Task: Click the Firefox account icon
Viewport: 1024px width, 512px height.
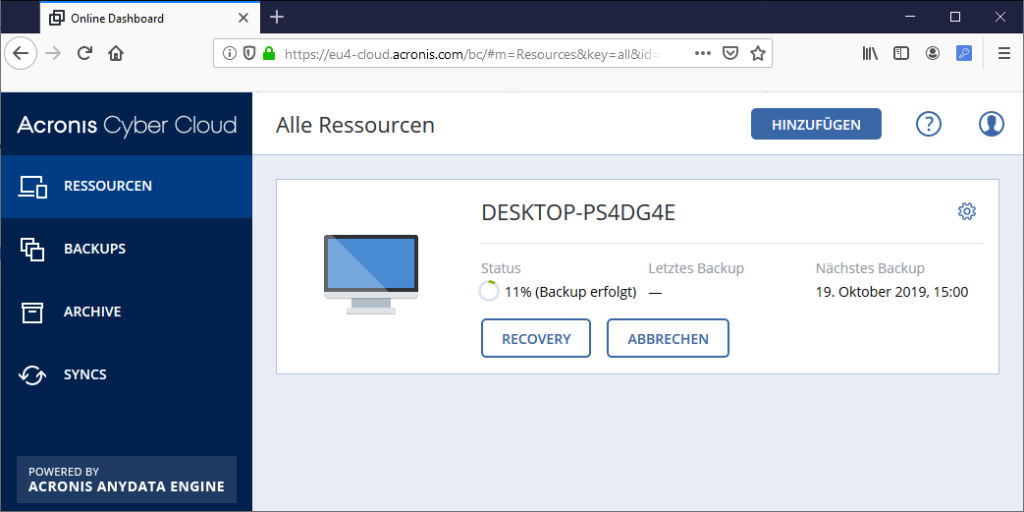Action: click(933, 54)
